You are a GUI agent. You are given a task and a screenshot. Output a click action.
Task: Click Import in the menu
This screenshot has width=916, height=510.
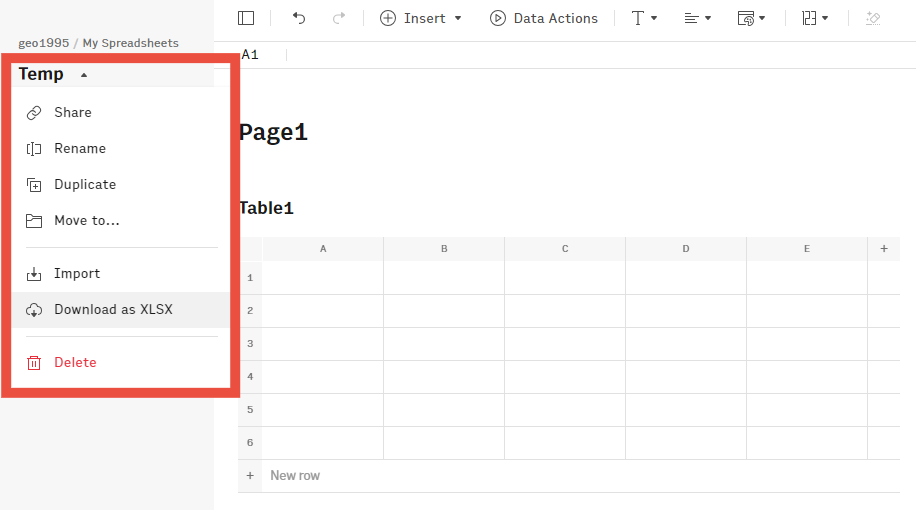pyautogui.click(x=77, y=274)
